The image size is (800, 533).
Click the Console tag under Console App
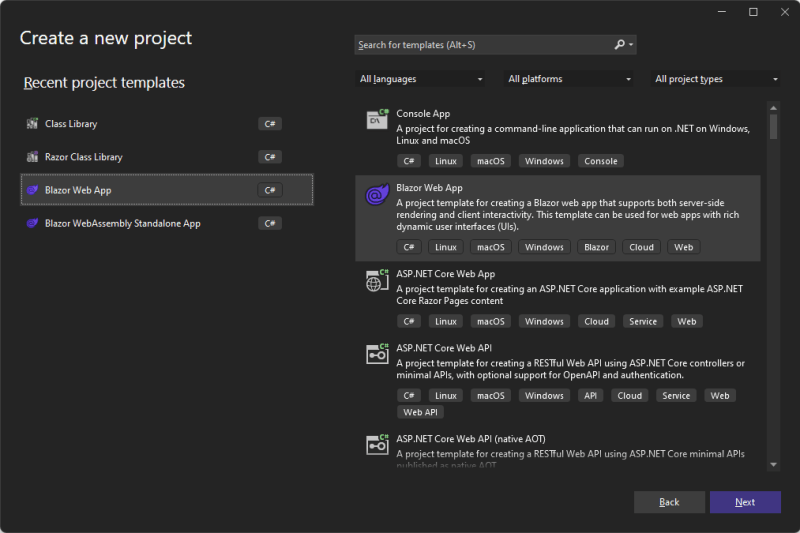601,161
